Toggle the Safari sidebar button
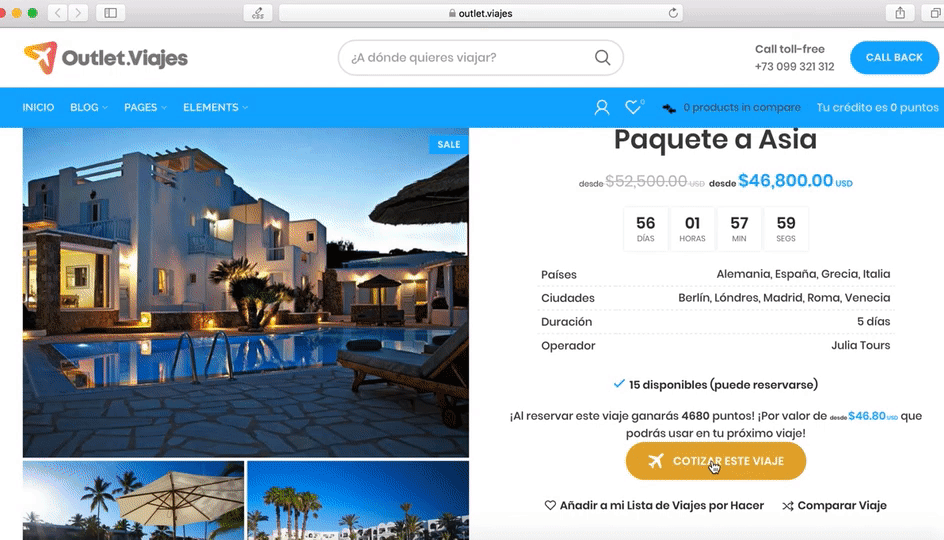944x540 pixels. click(x=111, y=13)
